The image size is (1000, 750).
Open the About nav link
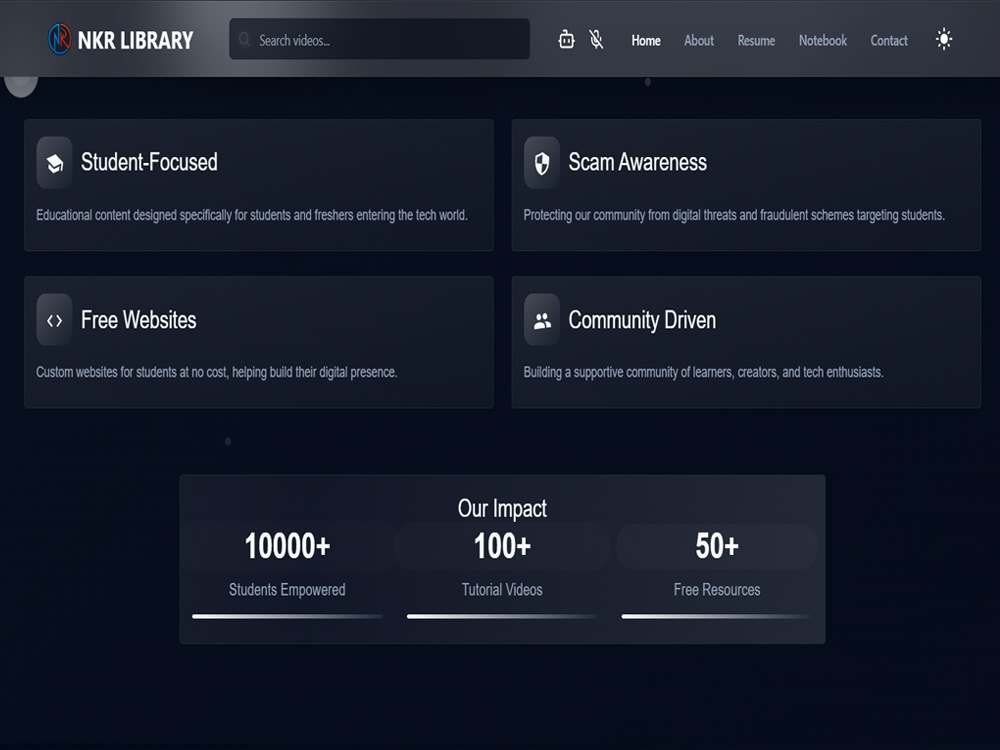(699, 40)
